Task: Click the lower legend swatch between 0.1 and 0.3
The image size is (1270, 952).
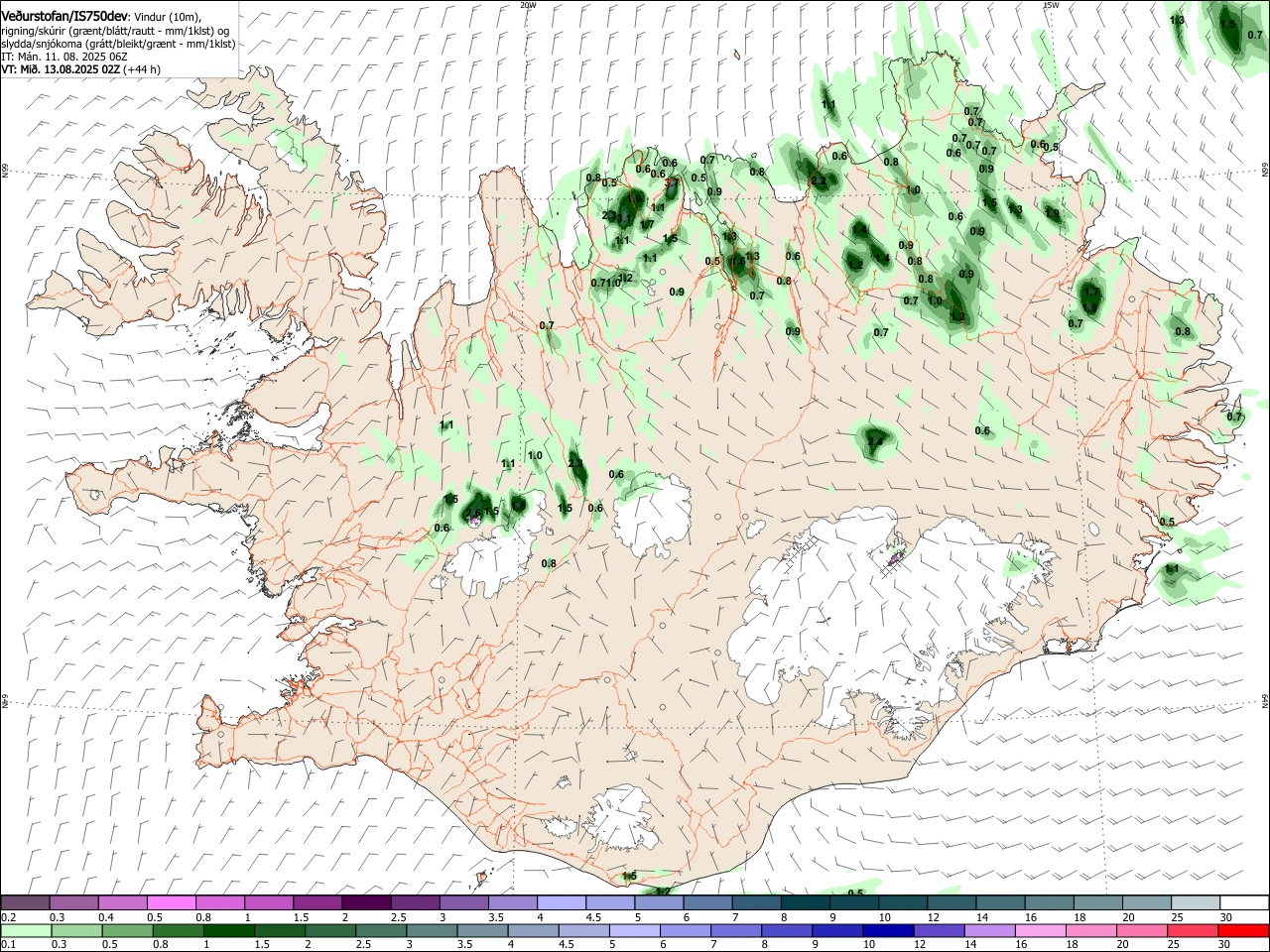Action: (x=26, y=931)
